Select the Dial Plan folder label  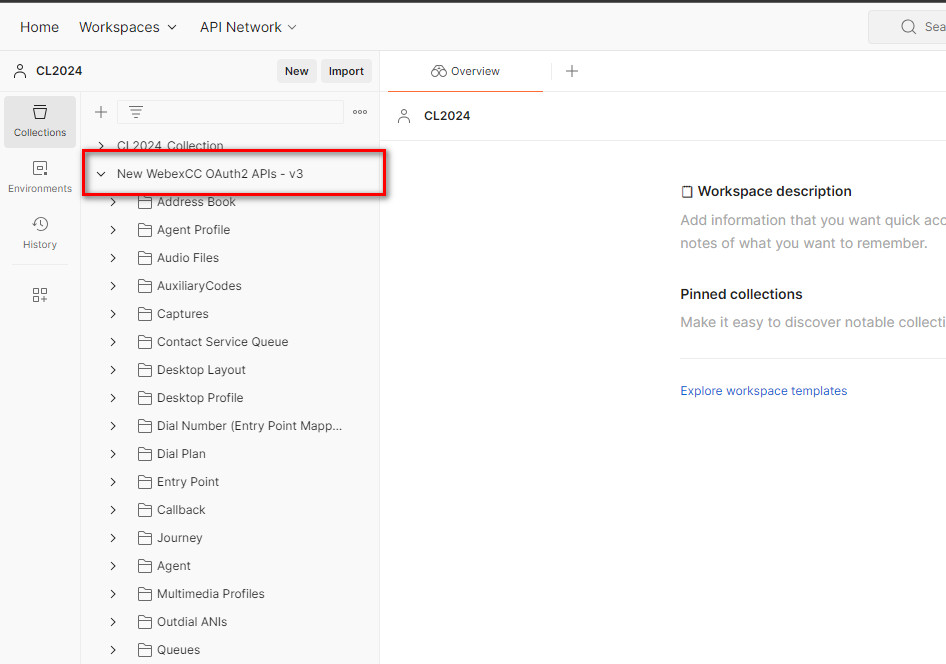click(181, 454)
